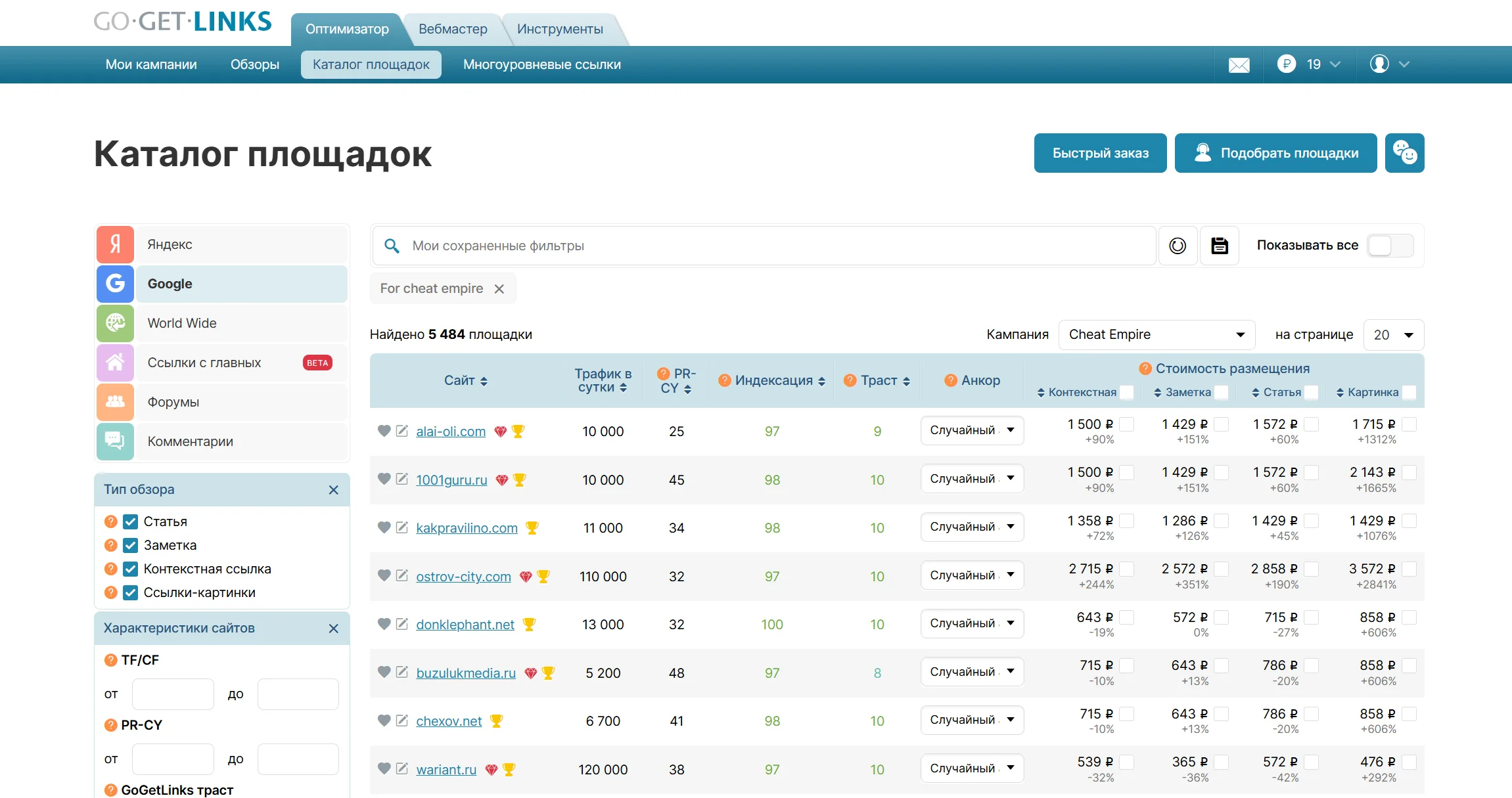The height and width of the screenshot is (798, 1512).
Task: Uncheck the Статья review type checkbox
Action: (131, 521)
